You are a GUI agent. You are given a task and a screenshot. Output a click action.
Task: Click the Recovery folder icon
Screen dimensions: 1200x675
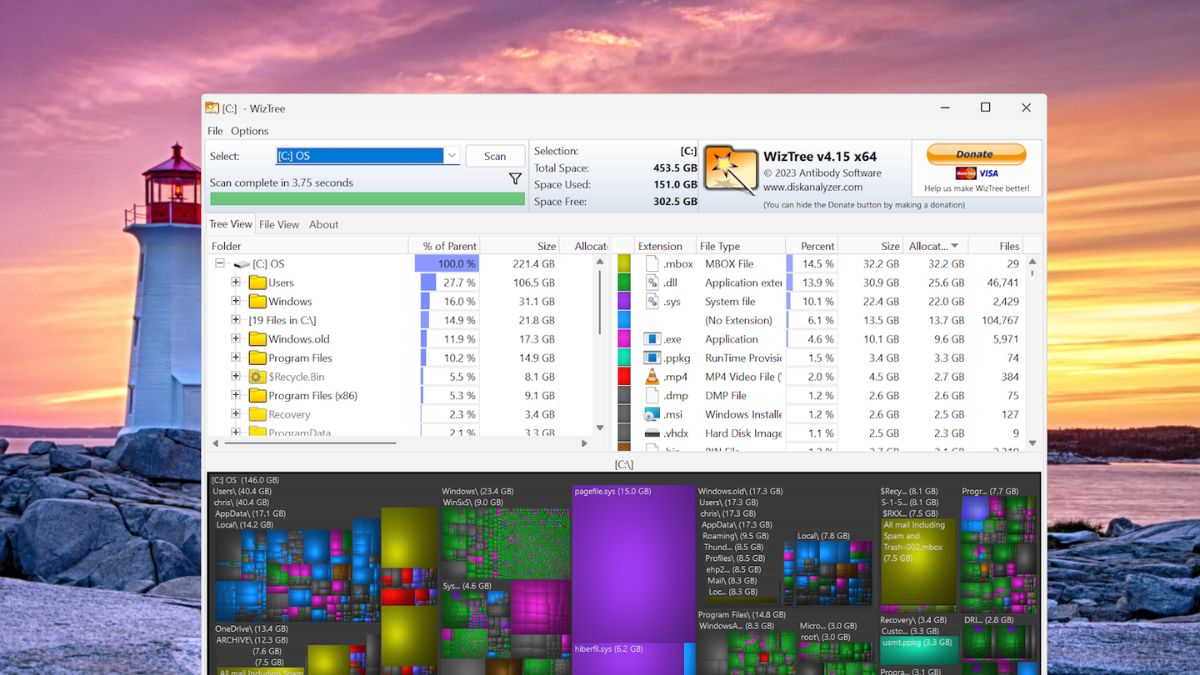pyautogui.click(x=257, y=415)
